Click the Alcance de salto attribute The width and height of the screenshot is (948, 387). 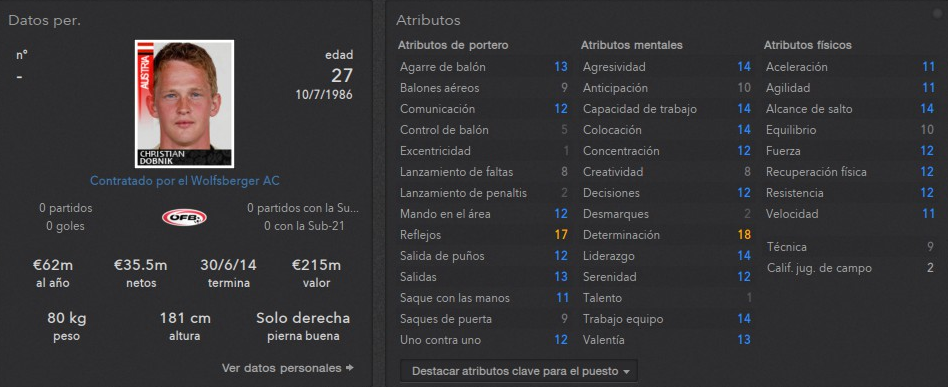click(x=849, y=109)
